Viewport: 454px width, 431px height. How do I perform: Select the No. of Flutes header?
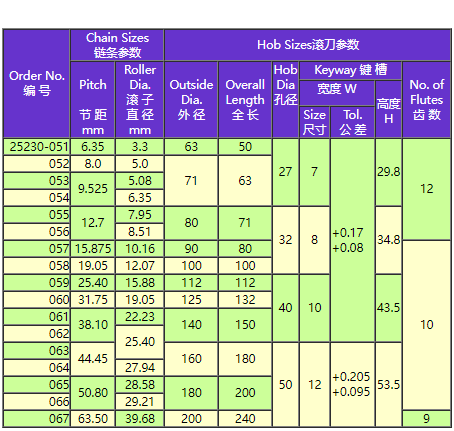(427, 100)
